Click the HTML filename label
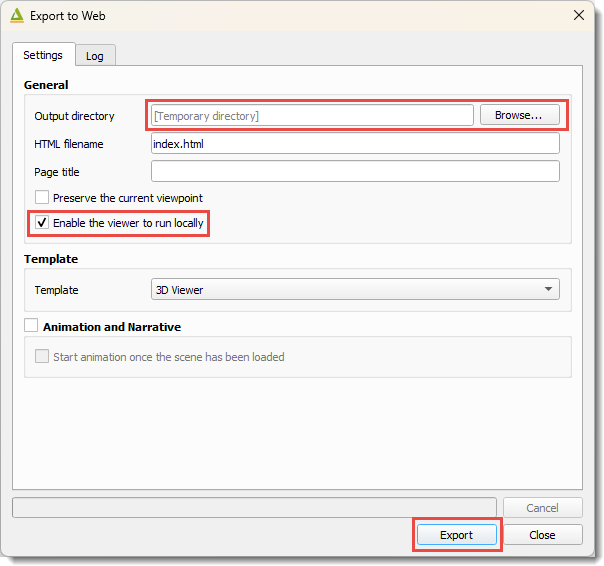 [x=69, y=144]
